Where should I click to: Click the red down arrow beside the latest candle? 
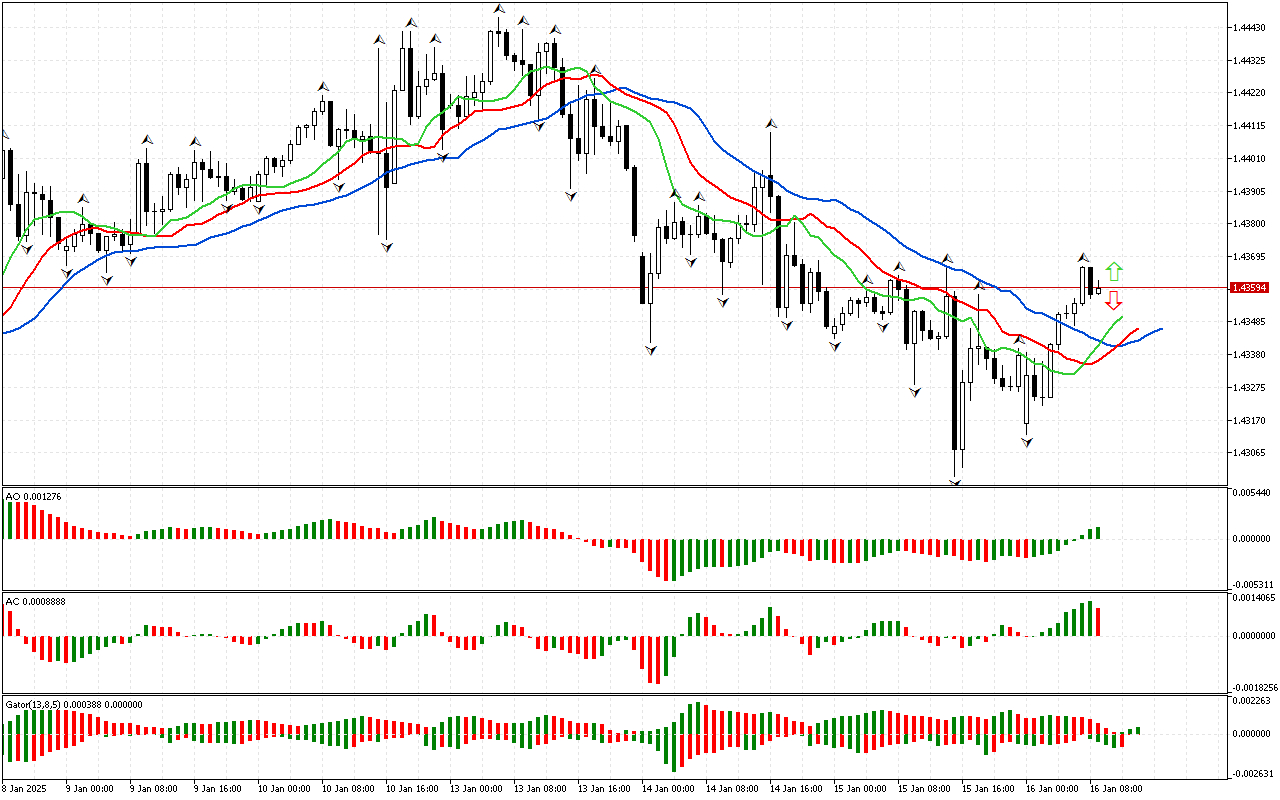click(1114, 300)
